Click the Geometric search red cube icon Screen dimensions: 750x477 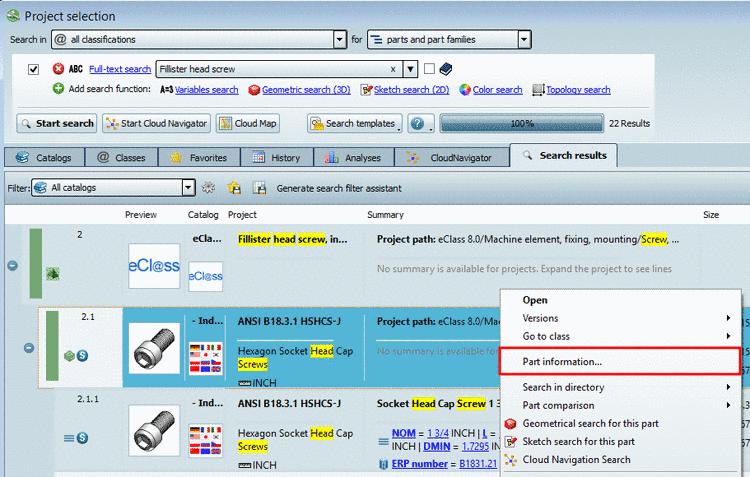[254, 90]
